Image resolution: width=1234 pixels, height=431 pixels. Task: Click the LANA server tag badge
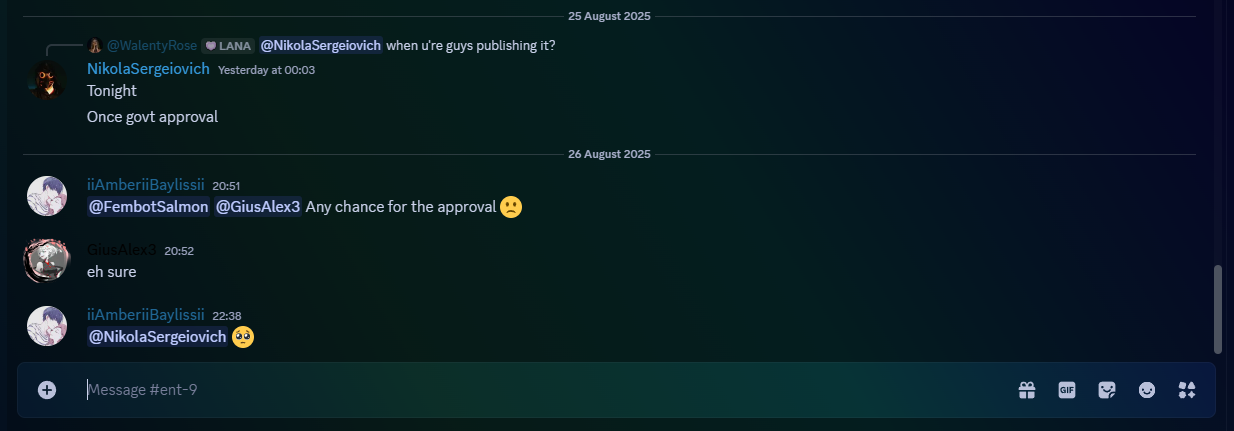[x=228, y=45]
